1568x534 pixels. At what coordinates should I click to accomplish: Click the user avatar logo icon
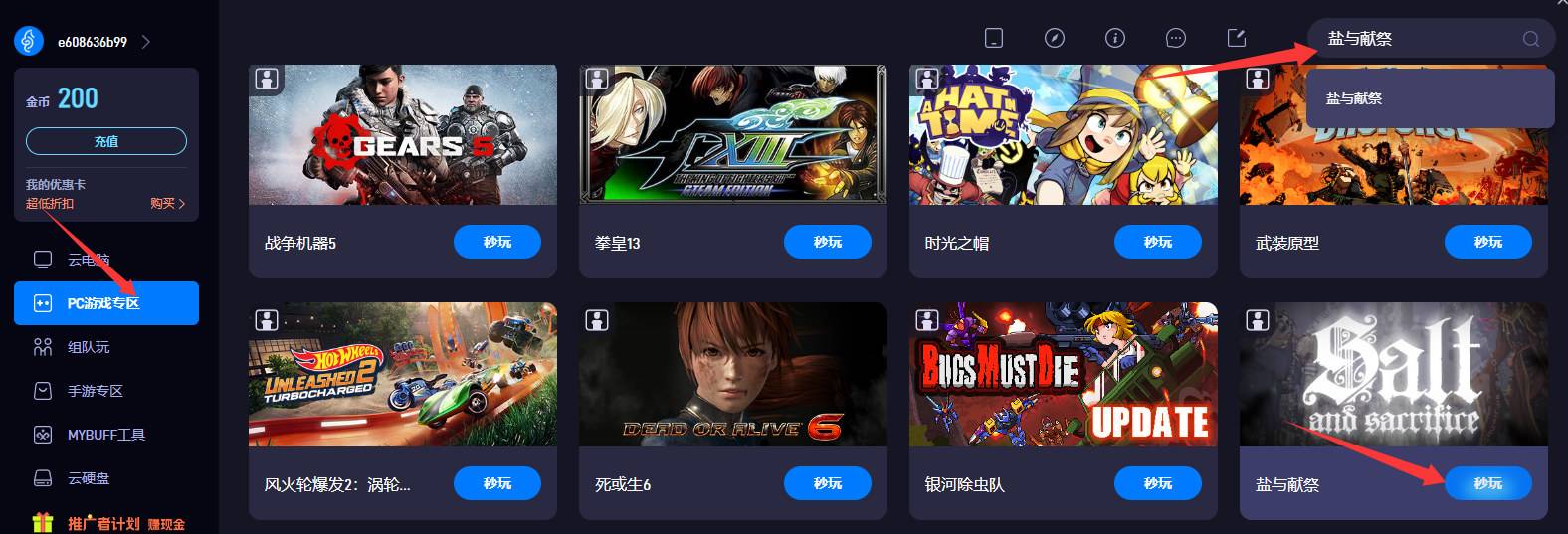[29, 41]
